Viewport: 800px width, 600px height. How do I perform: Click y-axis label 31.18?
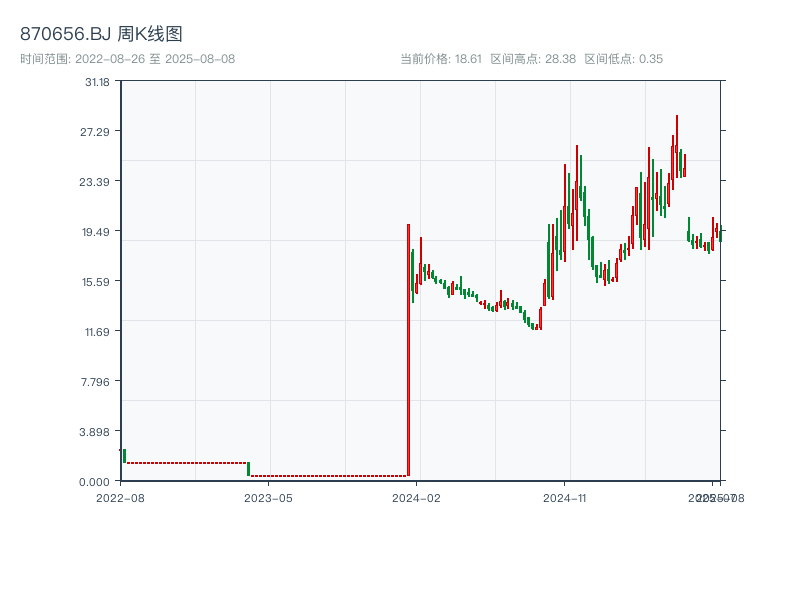pos(97,82)
